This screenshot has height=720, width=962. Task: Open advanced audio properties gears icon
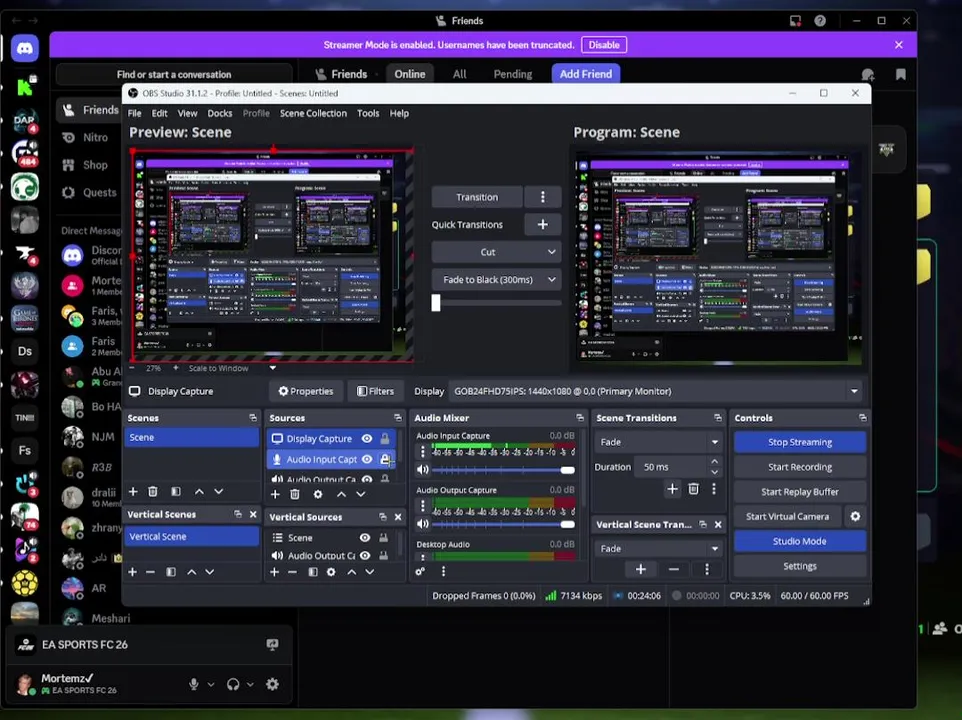coord(420,571)
